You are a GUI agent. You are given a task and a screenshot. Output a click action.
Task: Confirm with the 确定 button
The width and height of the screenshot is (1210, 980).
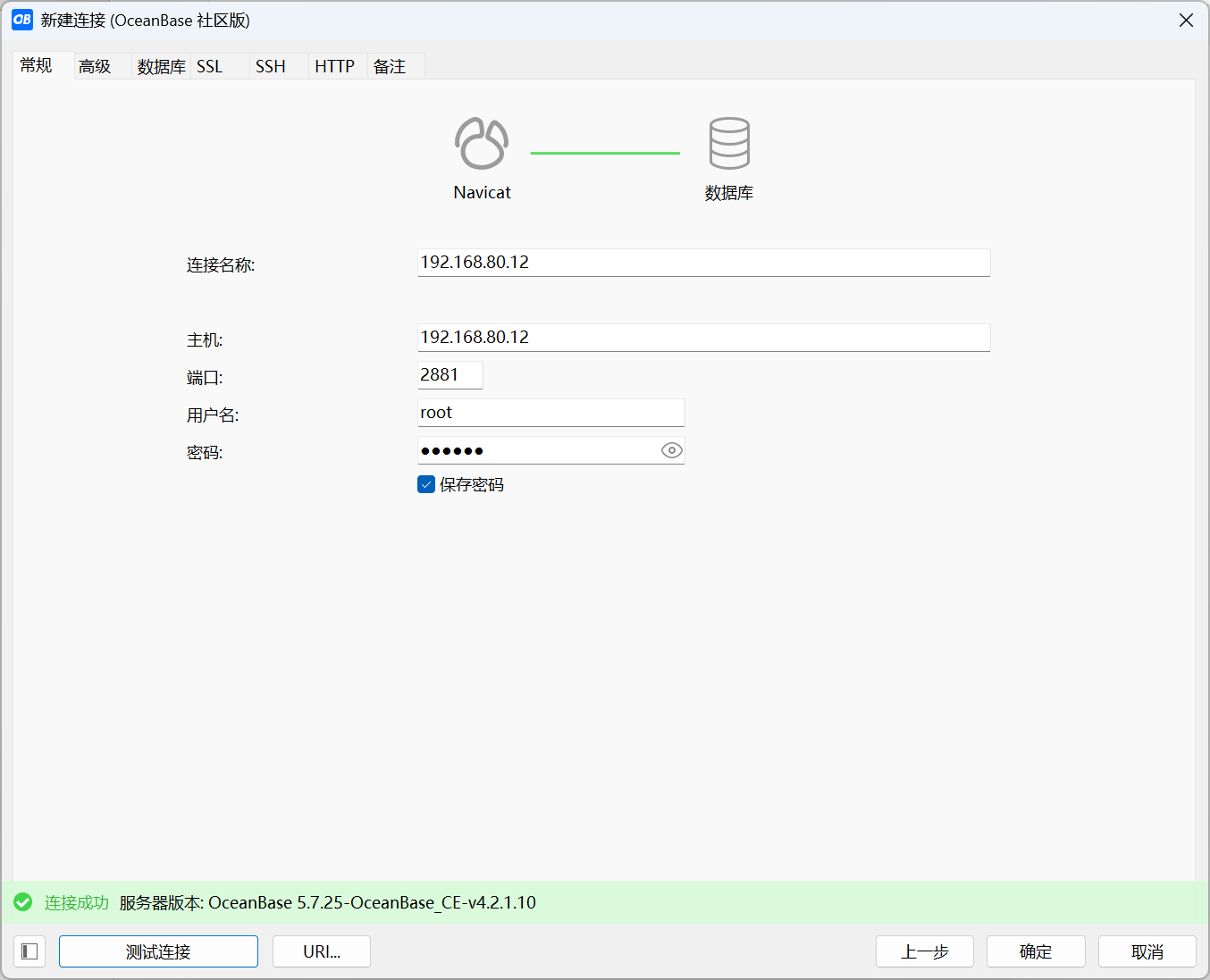tap(1036, 951)
